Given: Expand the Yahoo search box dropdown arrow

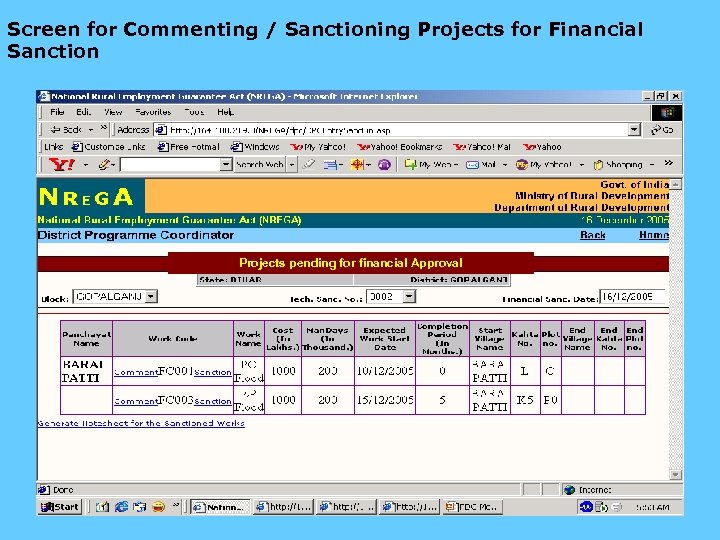Looking at the screenshot, I should [x=226, y=164].
